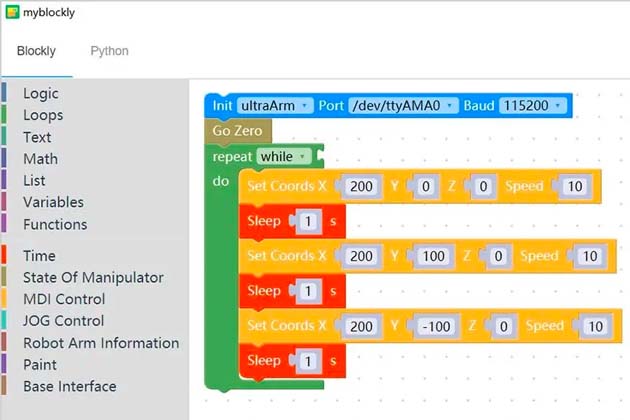This screenshot has width=630, height=420.
Task: Edit the Y value 100 field
Action: (x=434, y=257)
